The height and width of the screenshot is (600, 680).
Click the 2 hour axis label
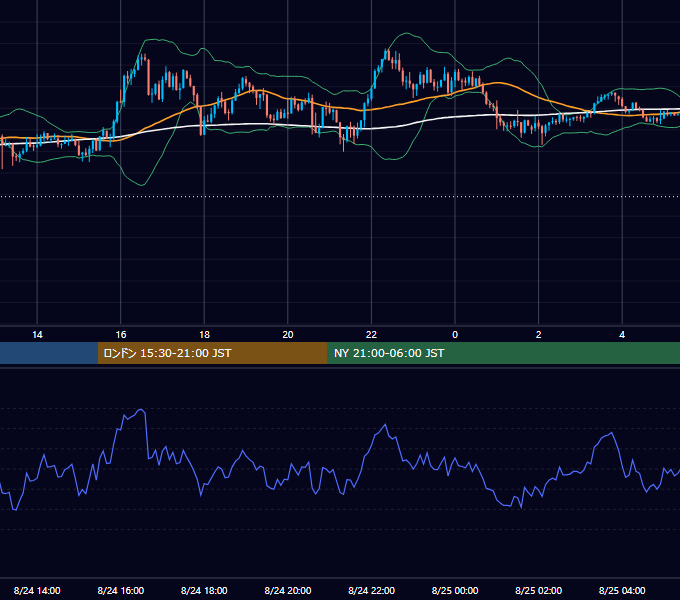point(539,335)
